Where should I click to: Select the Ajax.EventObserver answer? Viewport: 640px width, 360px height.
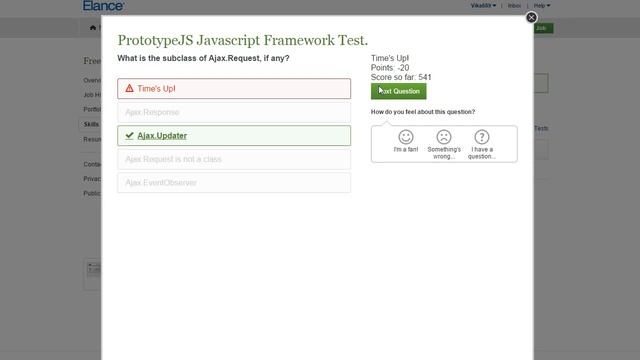point(234,182)
